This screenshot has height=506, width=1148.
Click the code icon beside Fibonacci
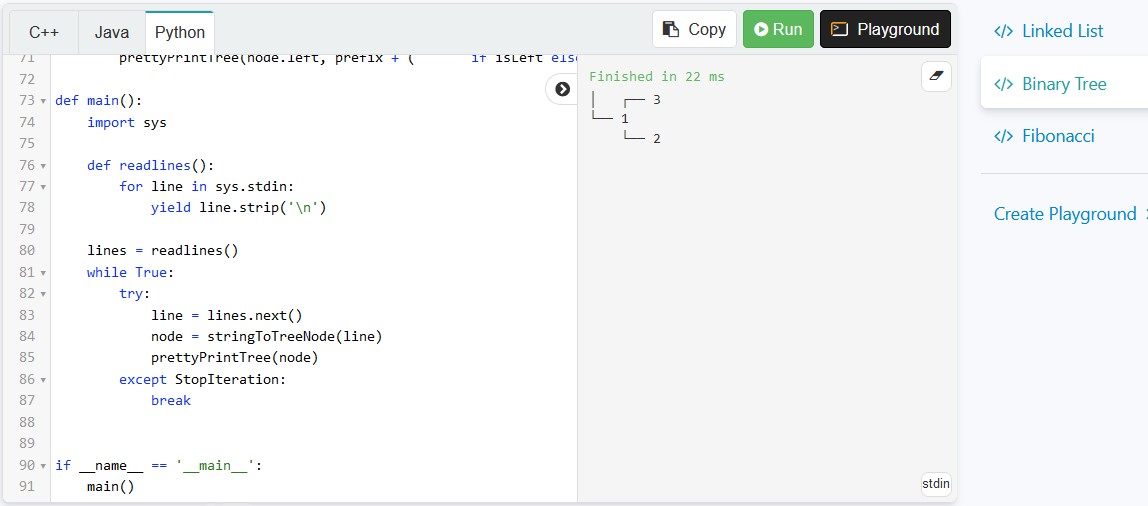[1003, 136]
